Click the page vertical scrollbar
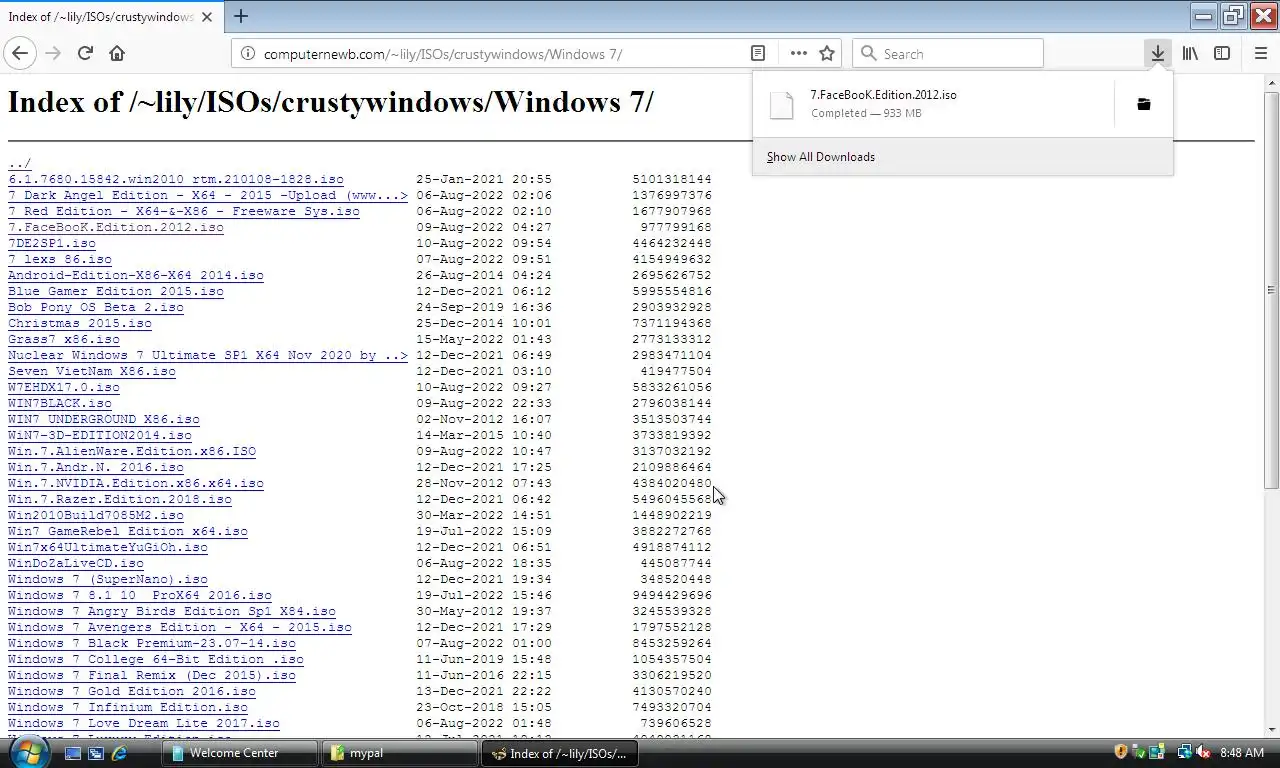The width and height of the screenshot is (1280, 768). [x=1271, y=290]
